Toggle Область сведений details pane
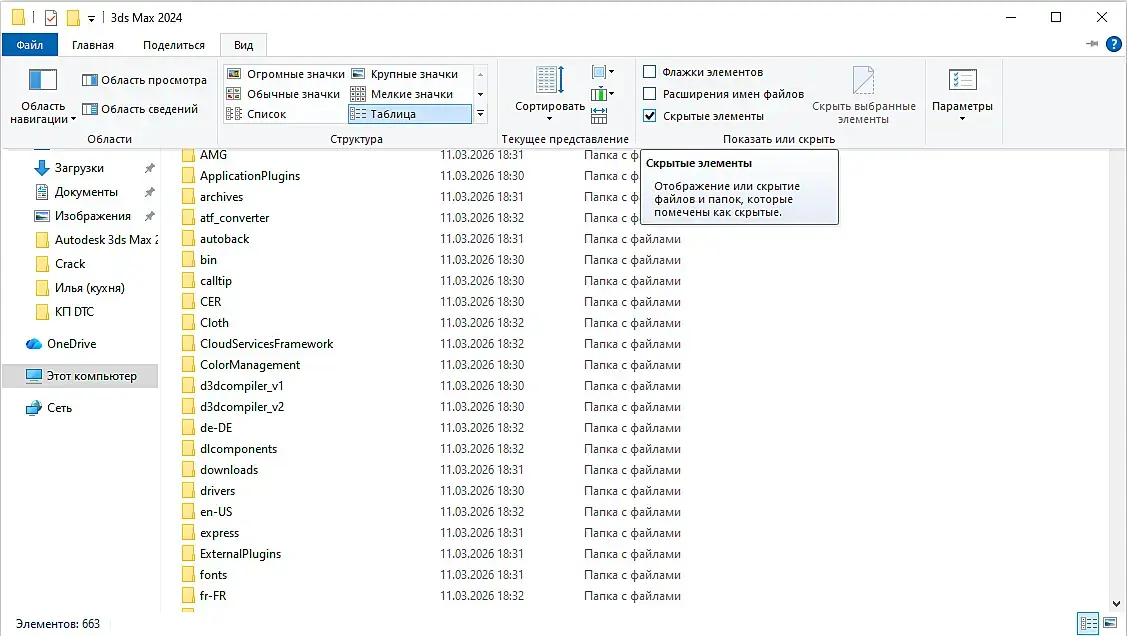The width and height of the screenshot is (1127, 636). (140, 109)
